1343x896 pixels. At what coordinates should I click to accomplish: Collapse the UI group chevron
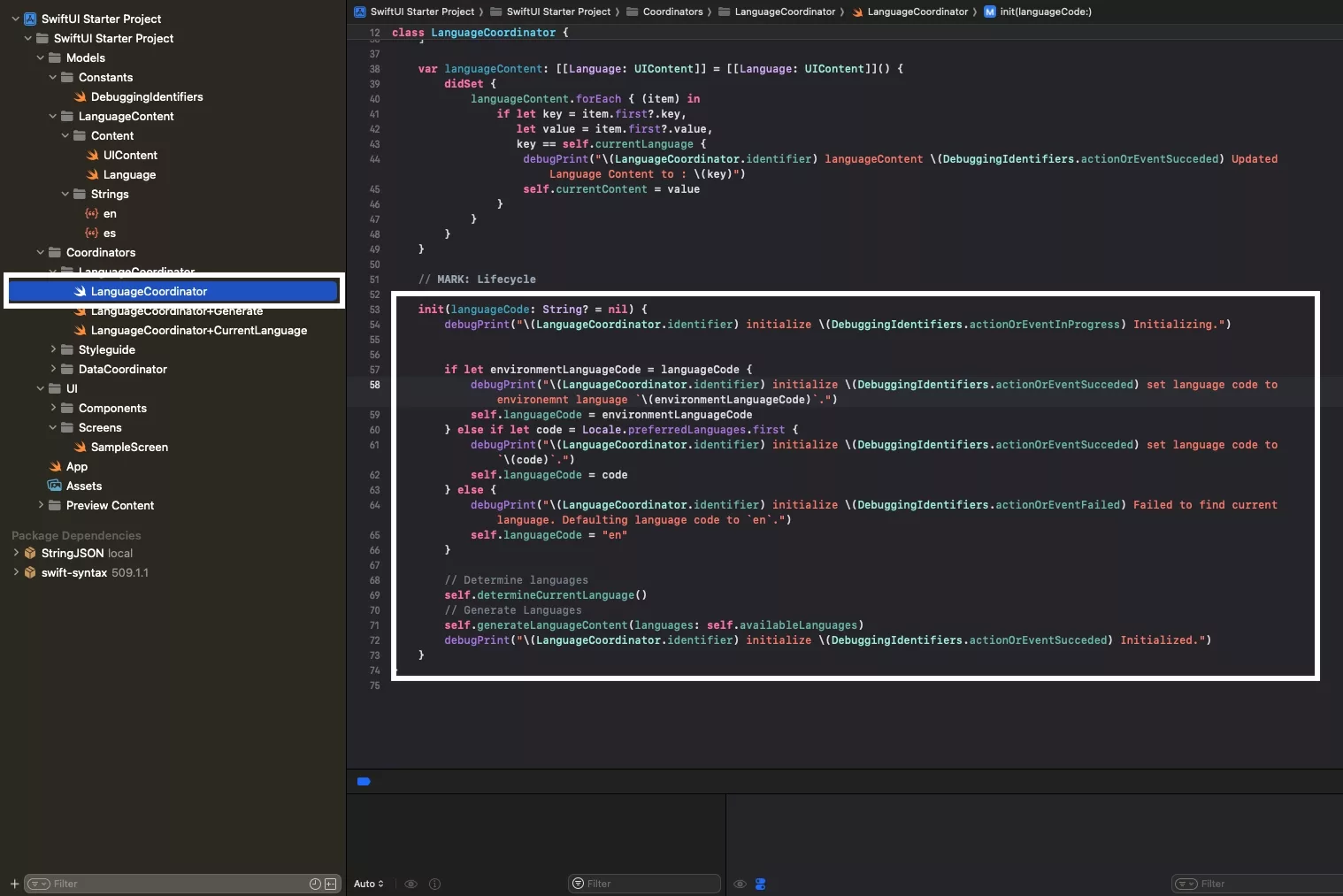(41, 388)
